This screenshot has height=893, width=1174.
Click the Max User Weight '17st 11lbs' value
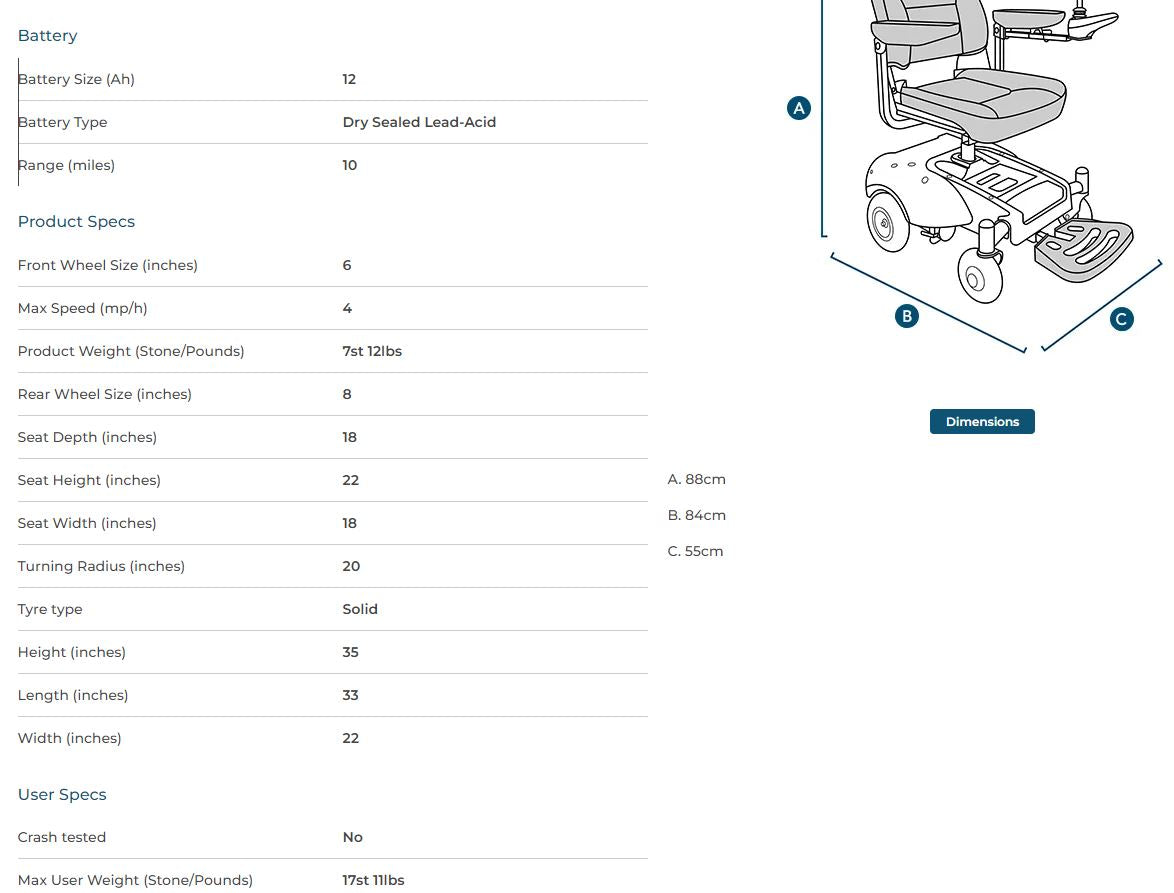[373, 881]
